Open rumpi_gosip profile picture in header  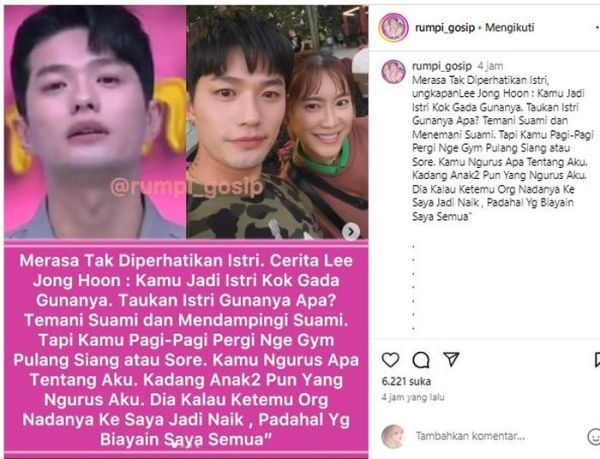coord(393,27)
